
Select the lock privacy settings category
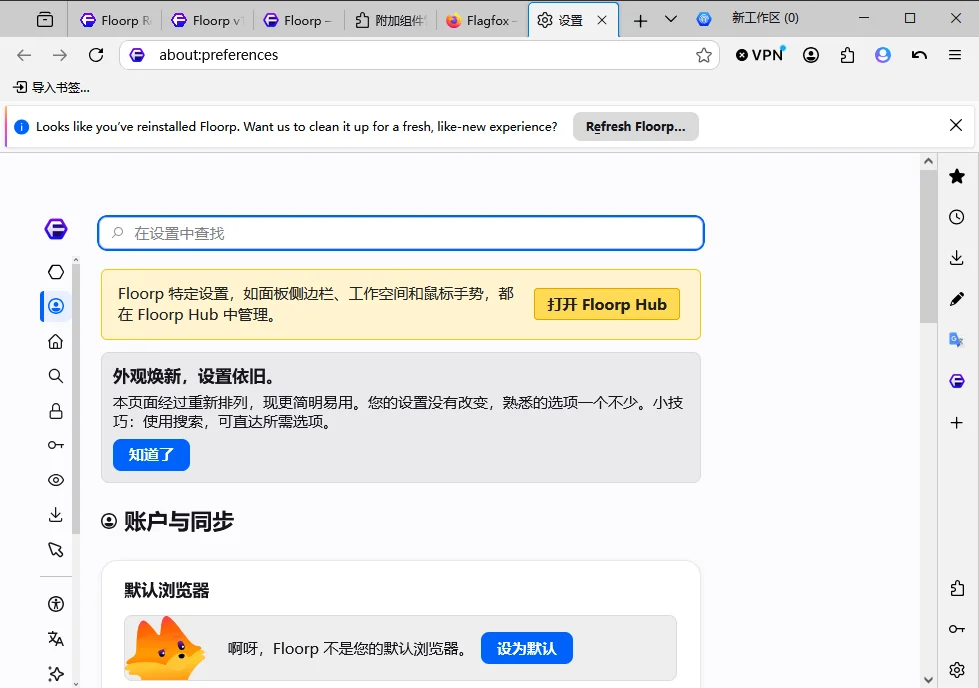point(56,411)
